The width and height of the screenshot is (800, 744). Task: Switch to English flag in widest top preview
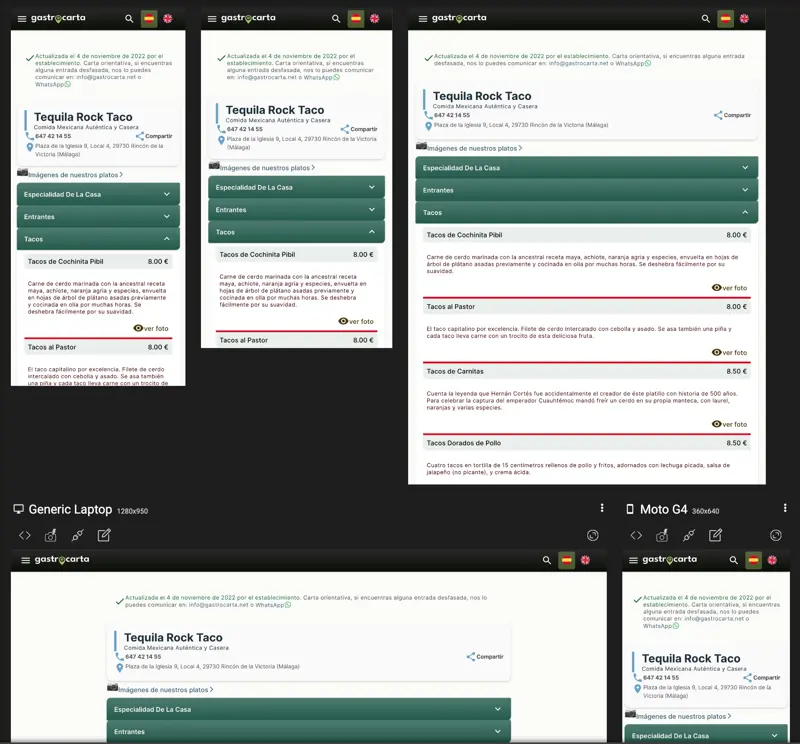click(744, 19)
